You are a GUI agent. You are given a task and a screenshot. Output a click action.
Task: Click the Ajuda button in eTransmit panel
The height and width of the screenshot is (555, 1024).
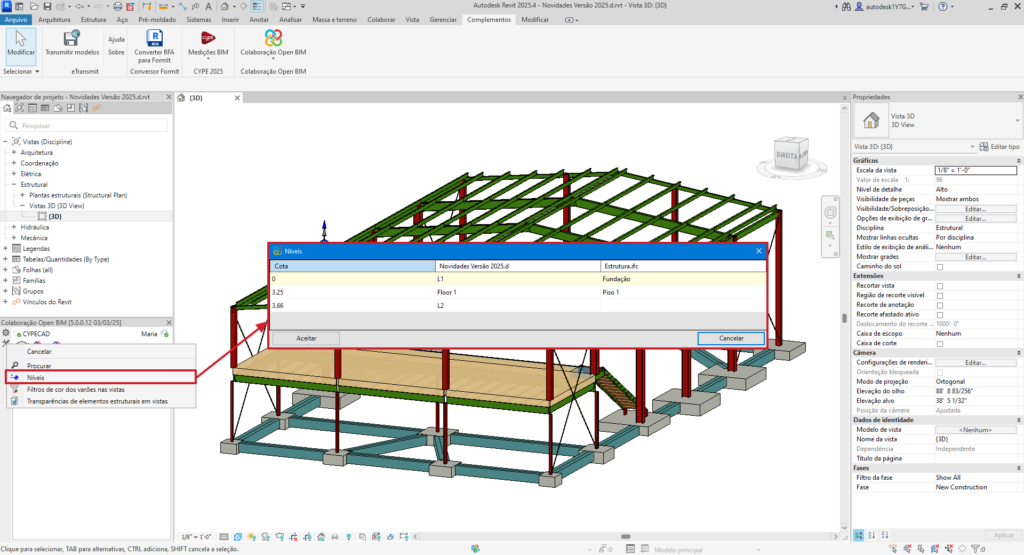point(116,39)
